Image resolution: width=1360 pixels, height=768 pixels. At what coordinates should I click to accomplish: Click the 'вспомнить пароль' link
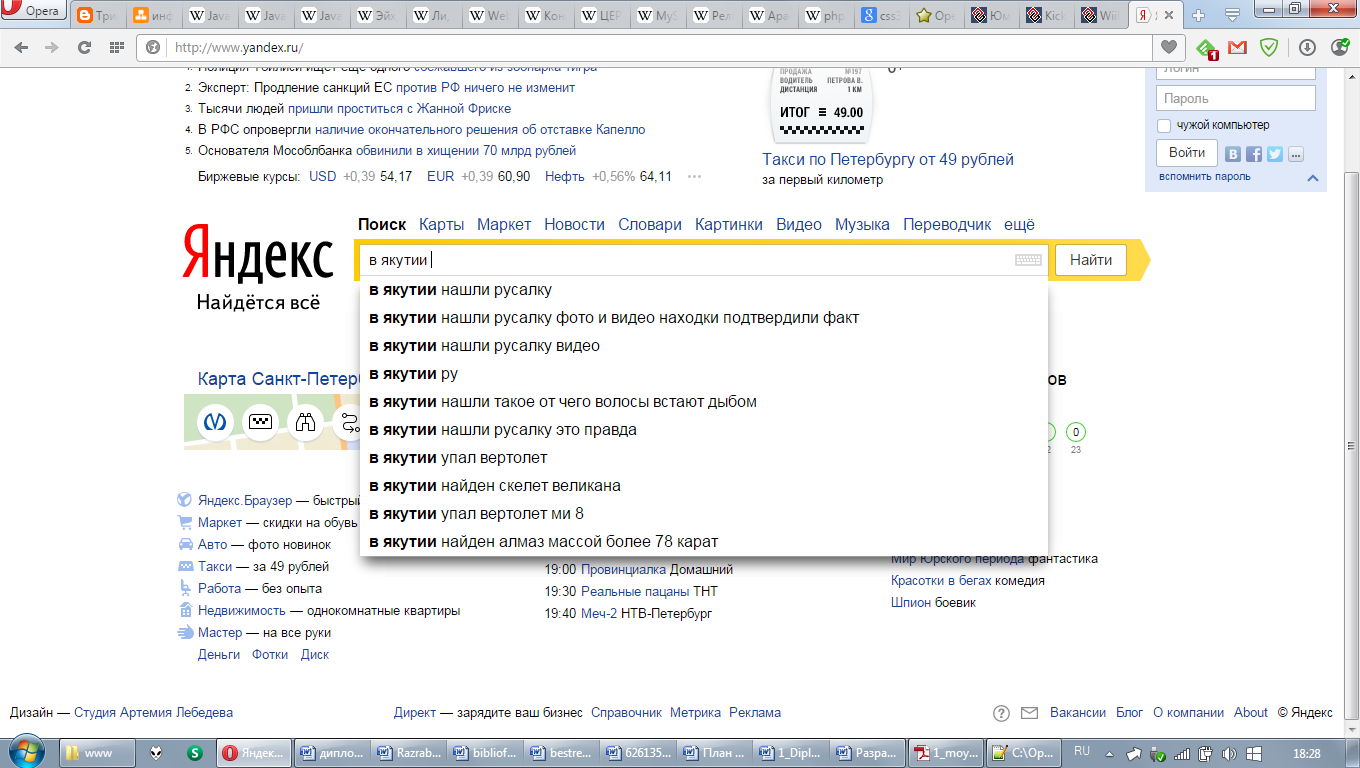1205,177
